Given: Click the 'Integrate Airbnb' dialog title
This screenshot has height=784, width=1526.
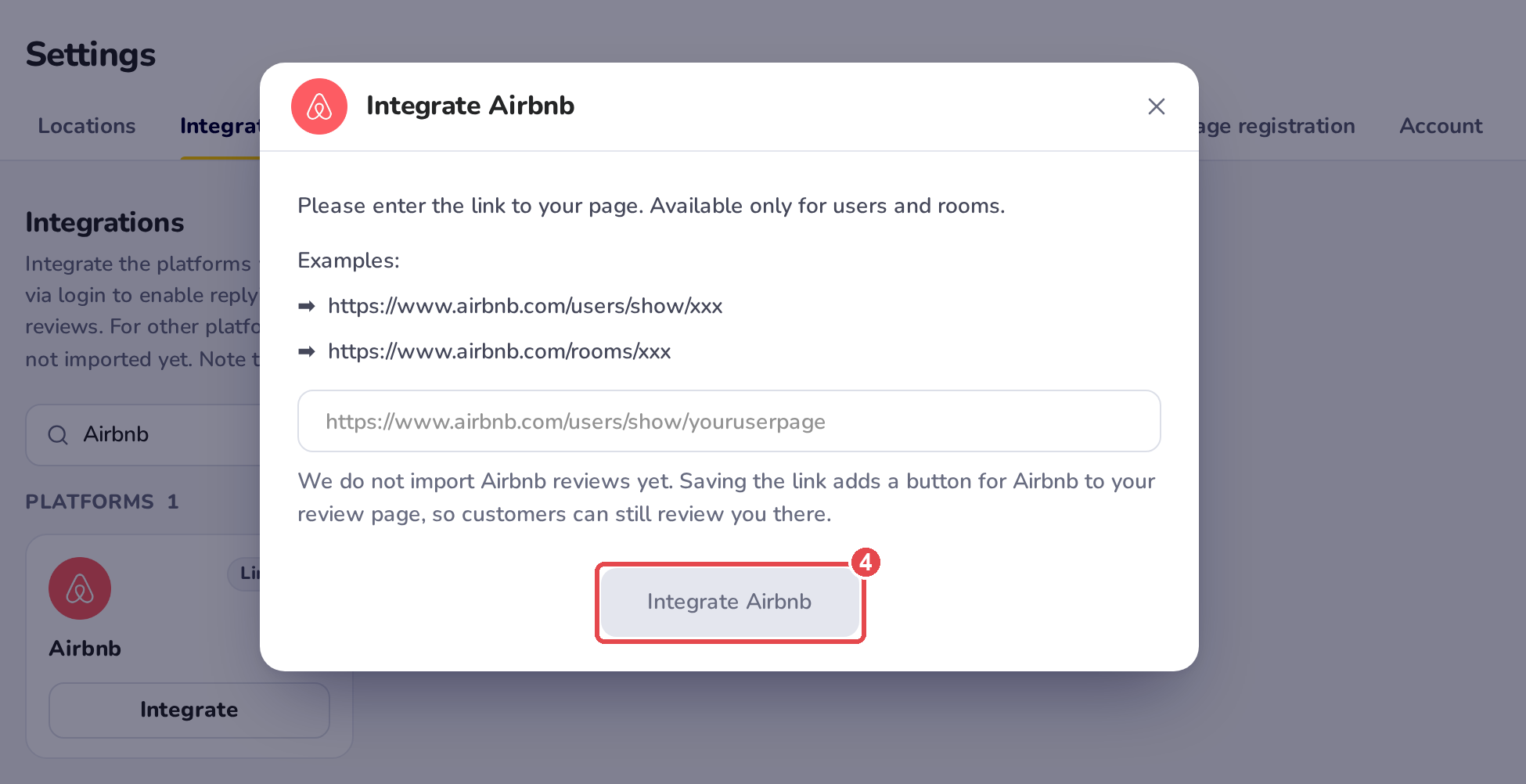Looking at the screenshot, I should (470, 106).
